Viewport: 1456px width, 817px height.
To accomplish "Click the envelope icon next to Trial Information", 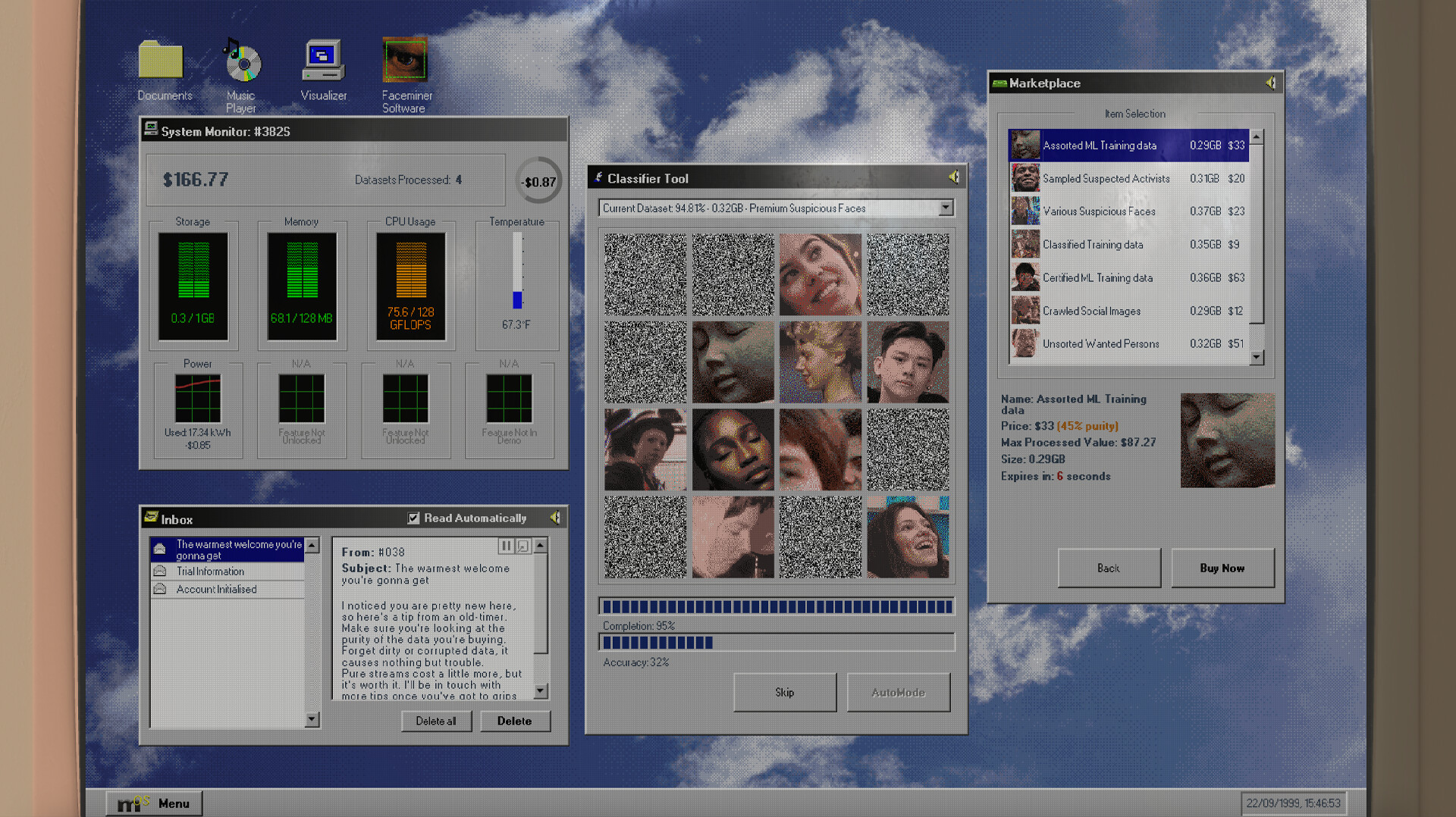I will [x=160, y=571].
